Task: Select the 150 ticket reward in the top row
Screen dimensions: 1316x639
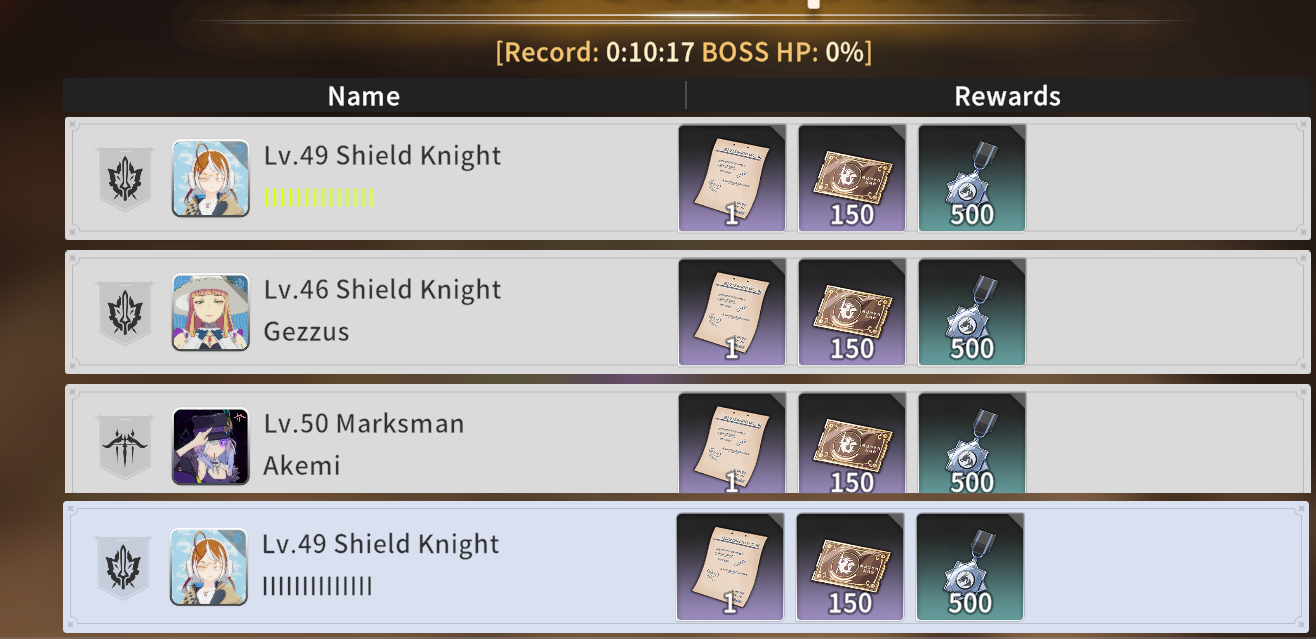Action: point(852,178)
